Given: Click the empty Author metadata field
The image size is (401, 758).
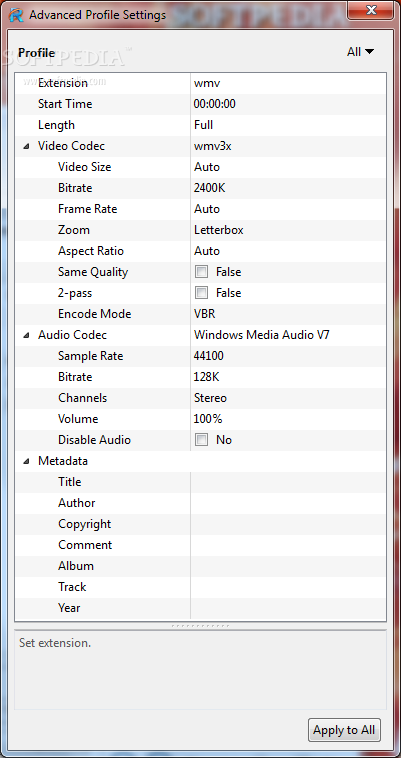Looking at the screenshot, I should click(288, 503).
